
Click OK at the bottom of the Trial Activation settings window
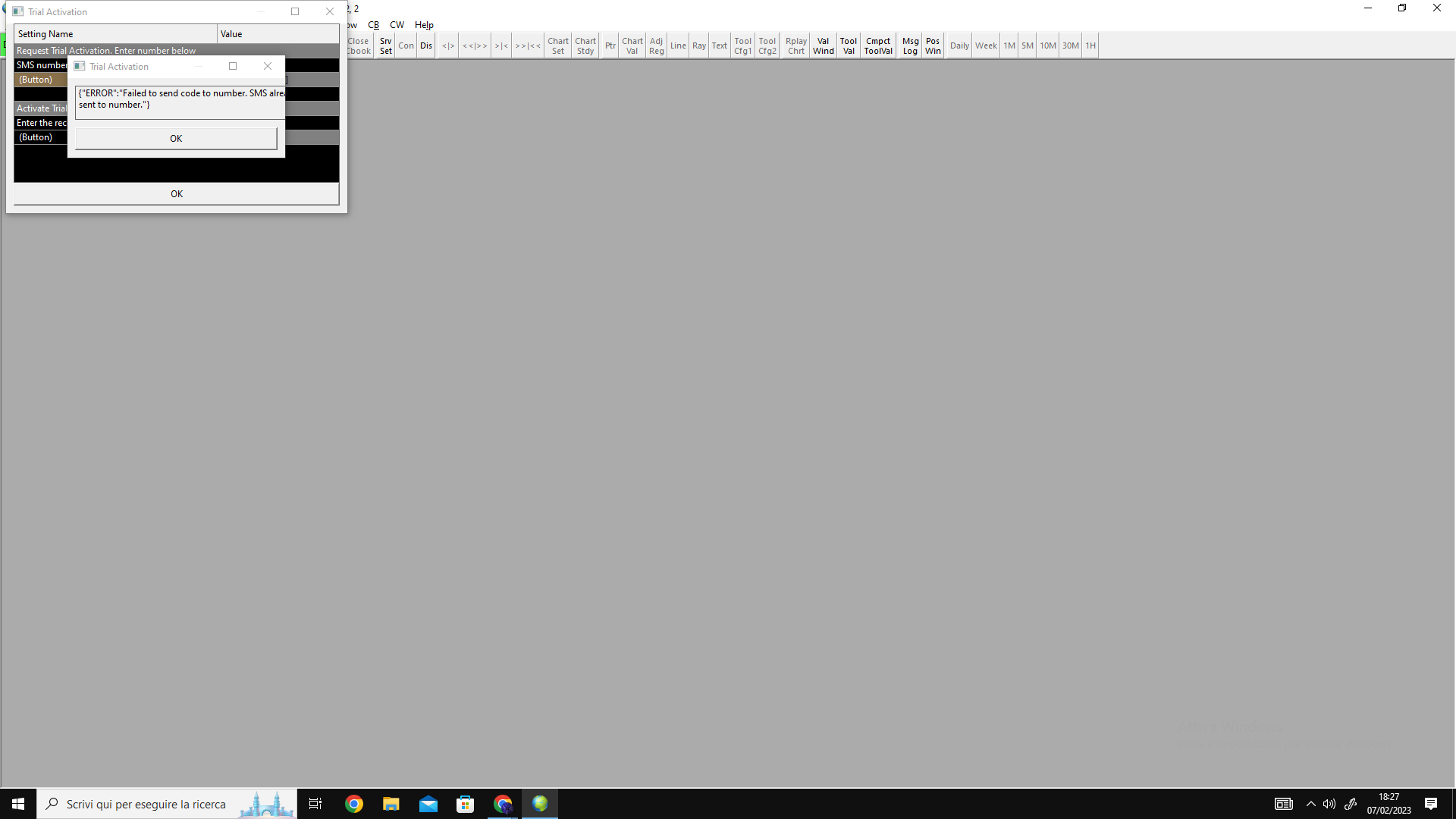click(x=176, y=194)
